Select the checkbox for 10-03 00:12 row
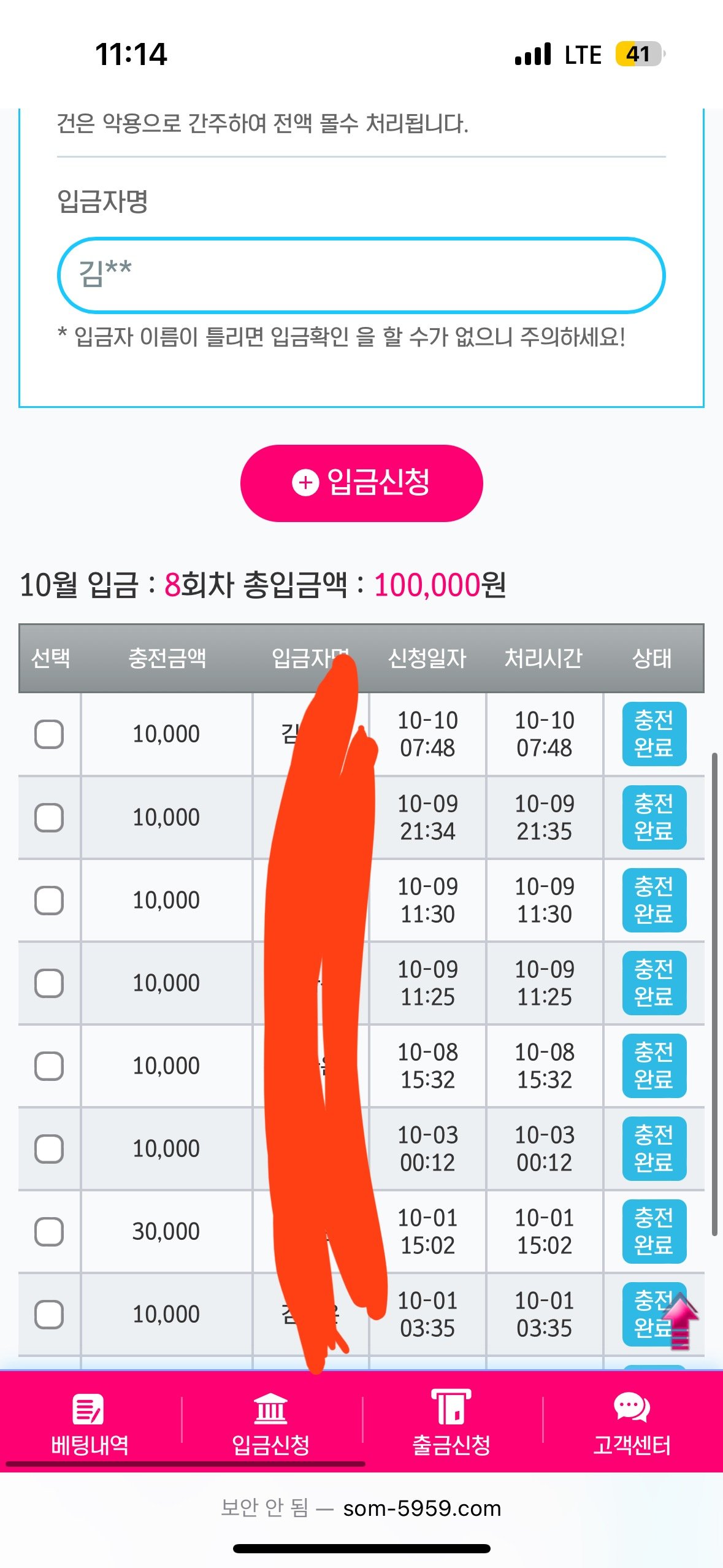723x1568 pixels. coord(49,1149)
